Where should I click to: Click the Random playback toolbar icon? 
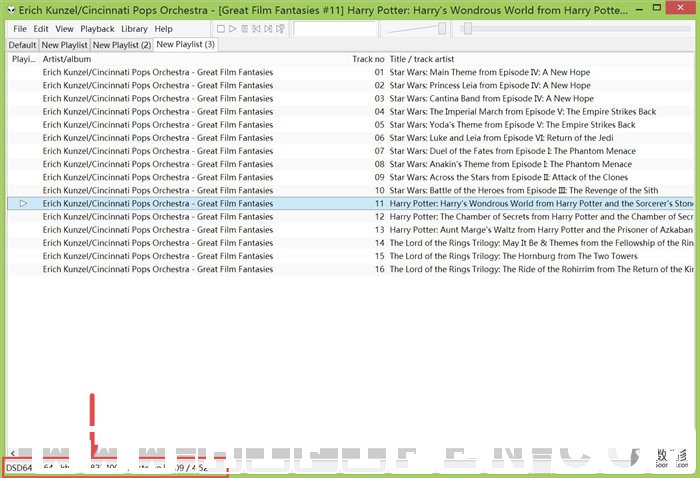pyautogui.click(x=280, y=29)
